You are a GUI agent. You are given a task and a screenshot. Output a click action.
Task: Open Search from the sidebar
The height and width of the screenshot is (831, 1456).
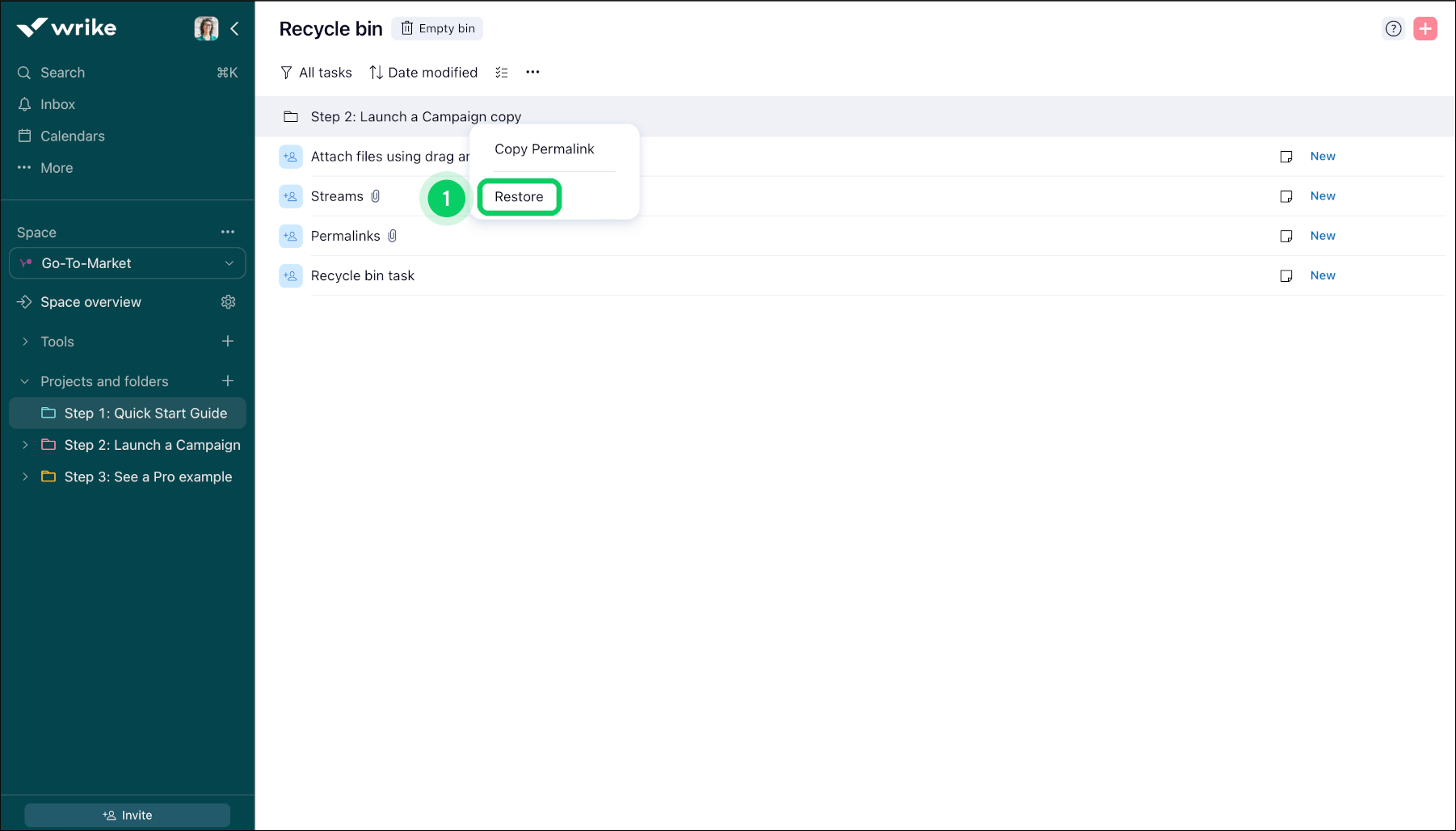click(x=62, y=72)
